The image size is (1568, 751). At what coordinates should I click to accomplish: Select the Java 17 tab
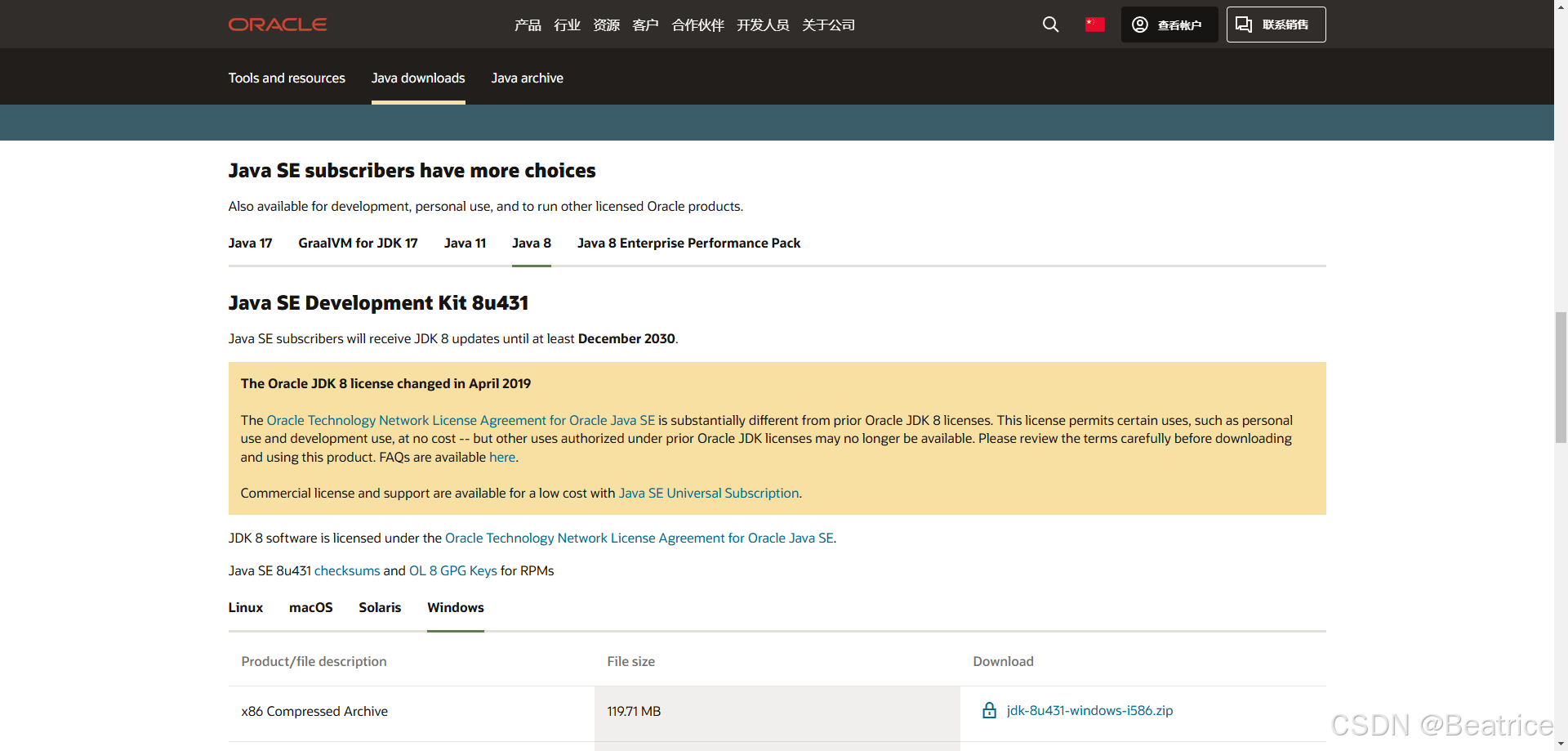(x=250, y=243)
